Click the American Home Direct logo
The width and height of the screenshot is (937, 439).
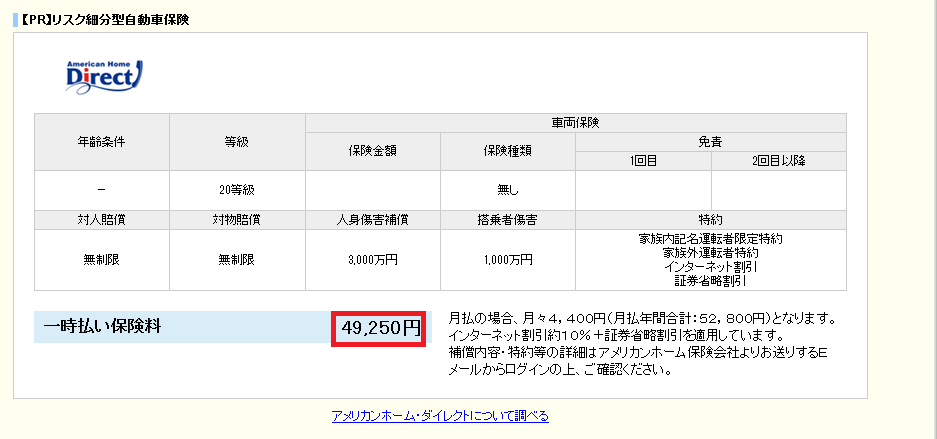(104, 75)
